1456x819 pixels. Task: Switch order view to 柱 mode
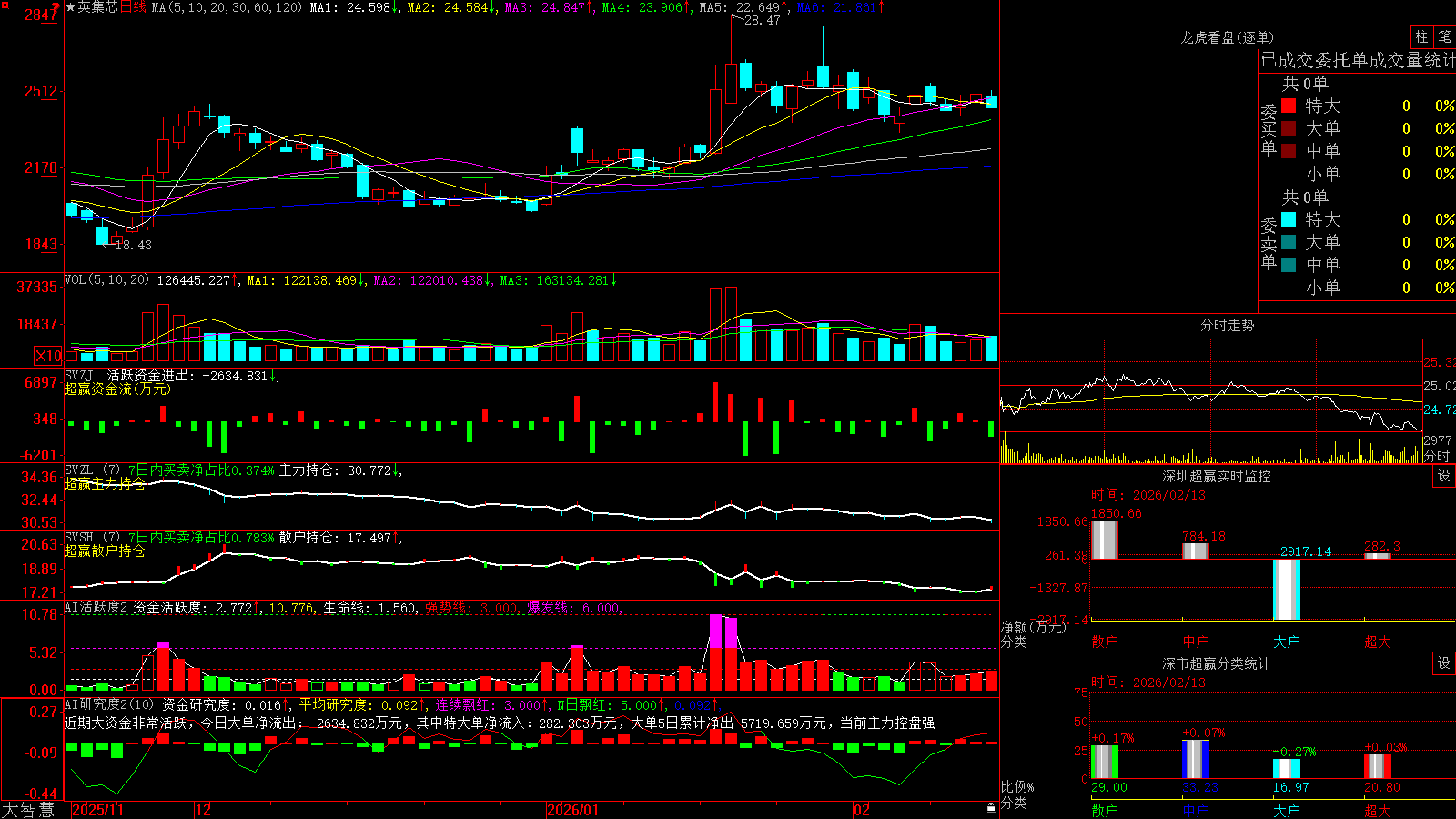(x=1421, y=36)
